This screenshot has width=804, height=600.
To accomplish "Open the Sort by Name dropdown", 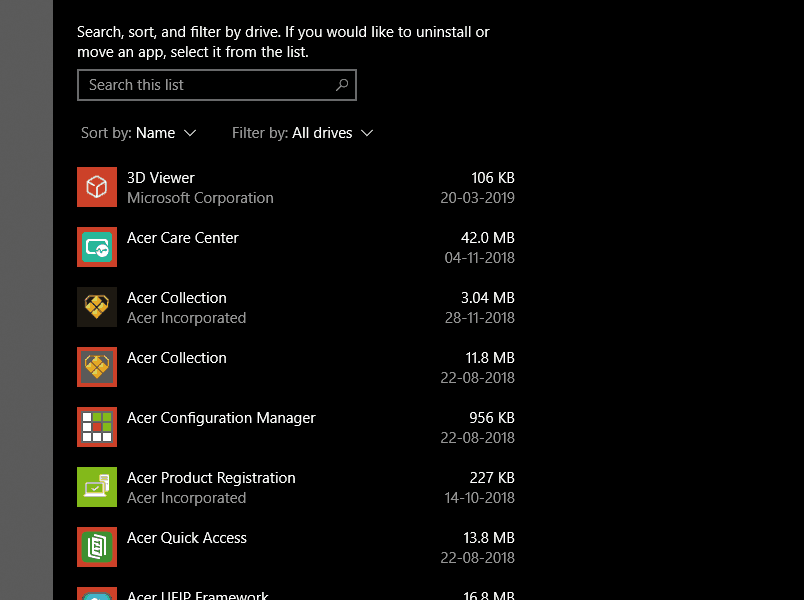I will [139, 133].
